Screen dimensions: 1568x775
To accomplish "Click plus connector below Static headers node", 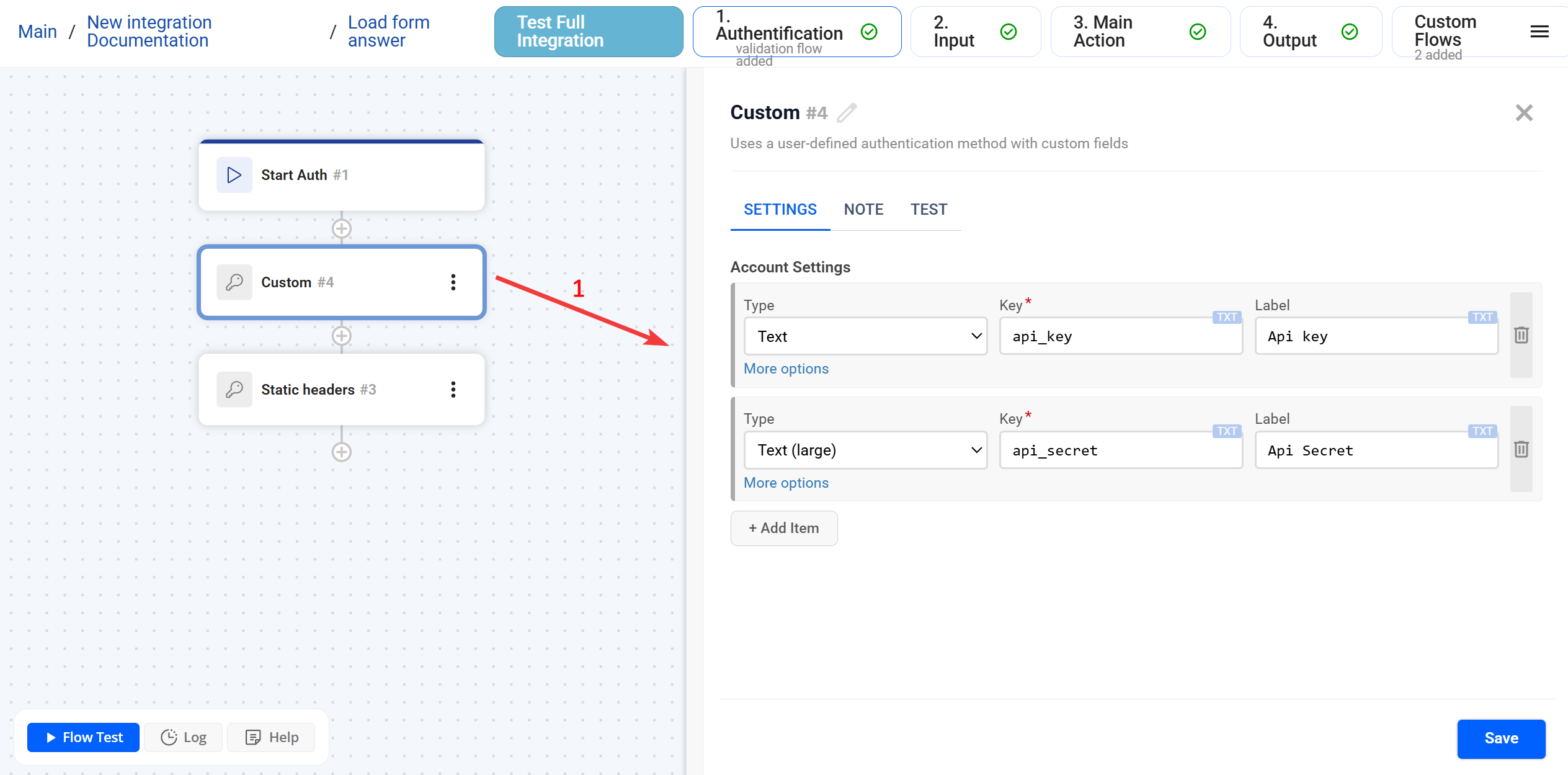I will tap(341, 452).
